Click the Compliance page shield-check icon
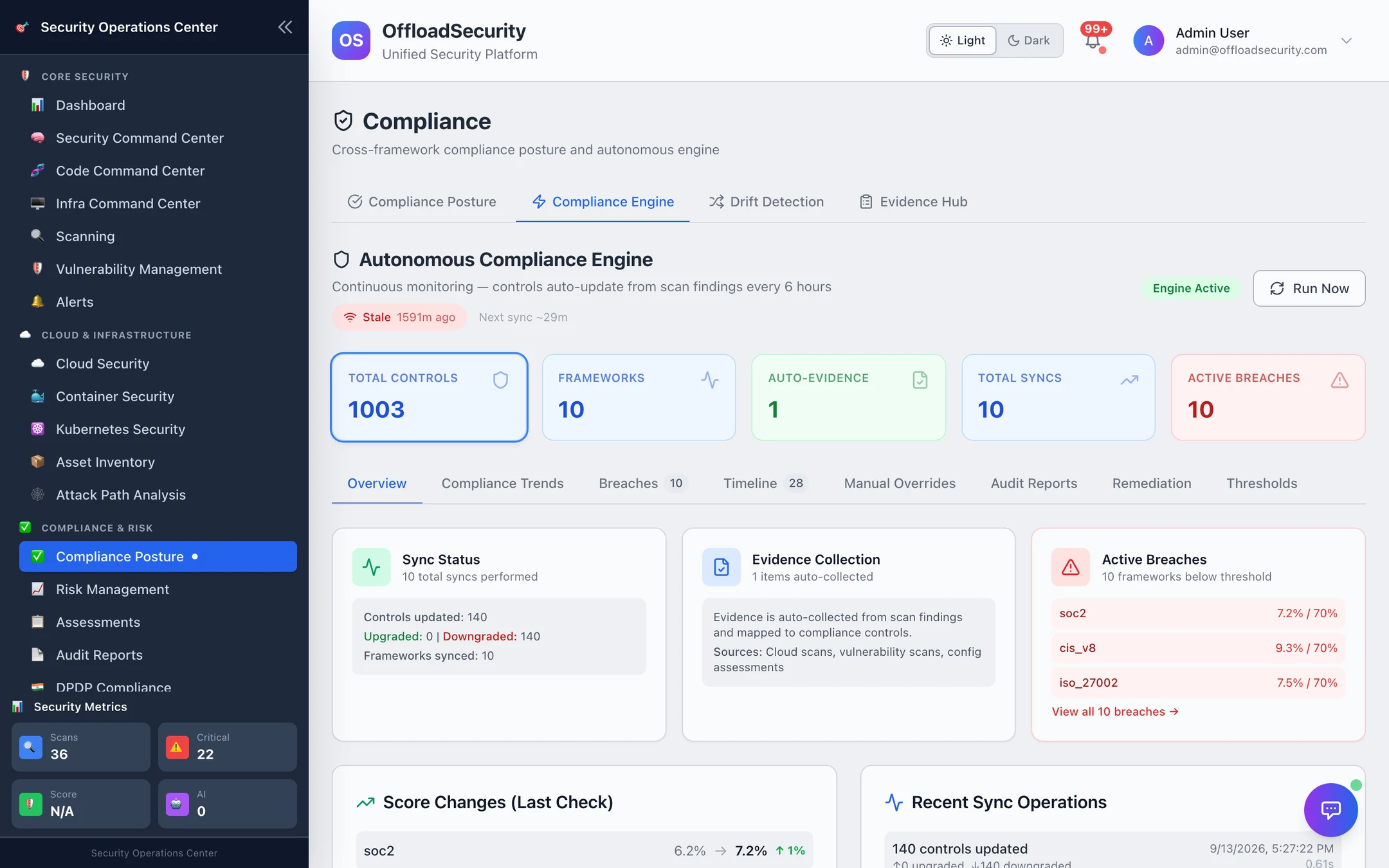Image resolution: width=1389 pixels, height=868 pixels. click(343, 121)
